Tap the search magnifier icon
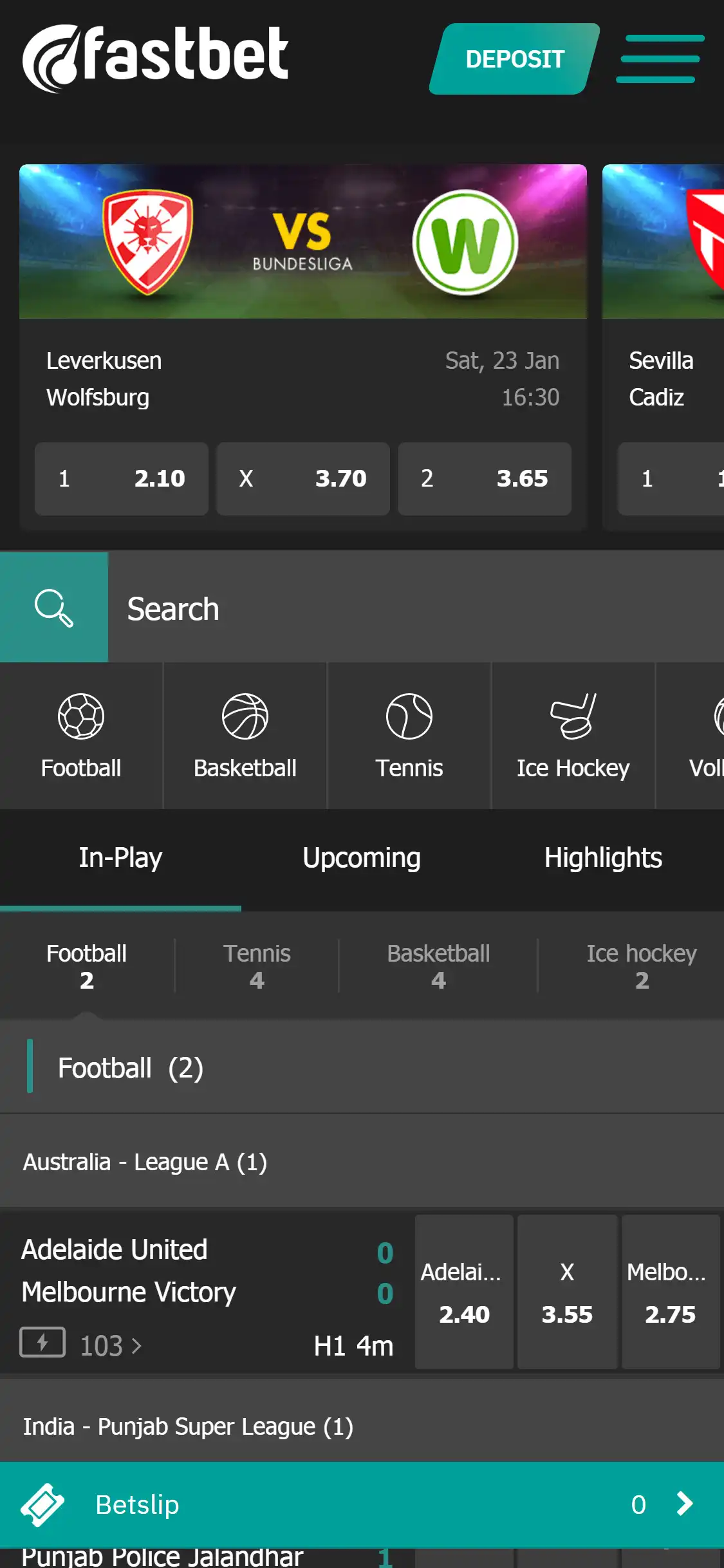 click(54, 608)
